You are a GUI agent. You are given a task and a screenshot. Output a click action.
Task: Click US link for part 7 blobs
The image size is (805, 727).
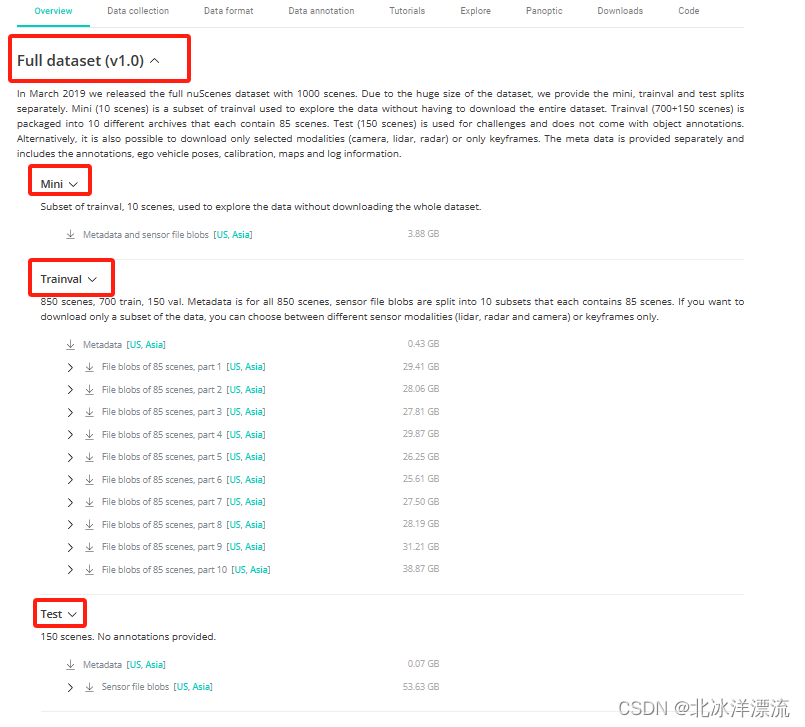pos(235,502)
